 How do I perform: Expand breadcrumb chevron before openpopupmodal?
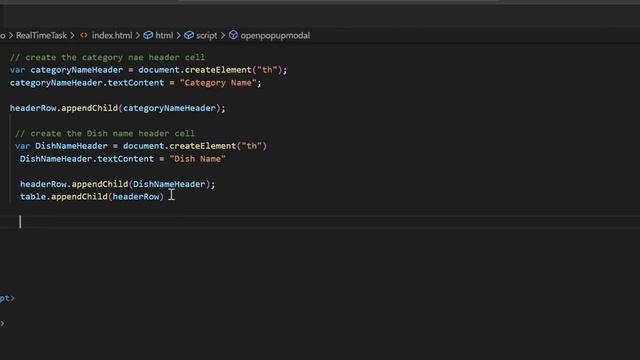pyautogui.click(x=223, y=36)
